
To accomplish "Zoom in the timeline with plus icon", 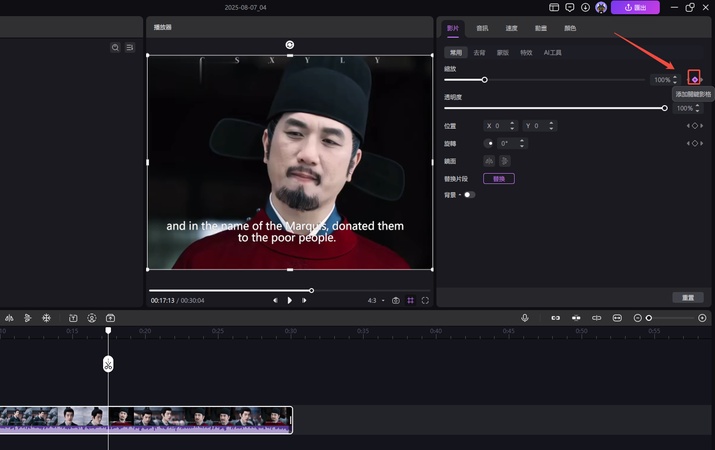I will tap(702, 318).
